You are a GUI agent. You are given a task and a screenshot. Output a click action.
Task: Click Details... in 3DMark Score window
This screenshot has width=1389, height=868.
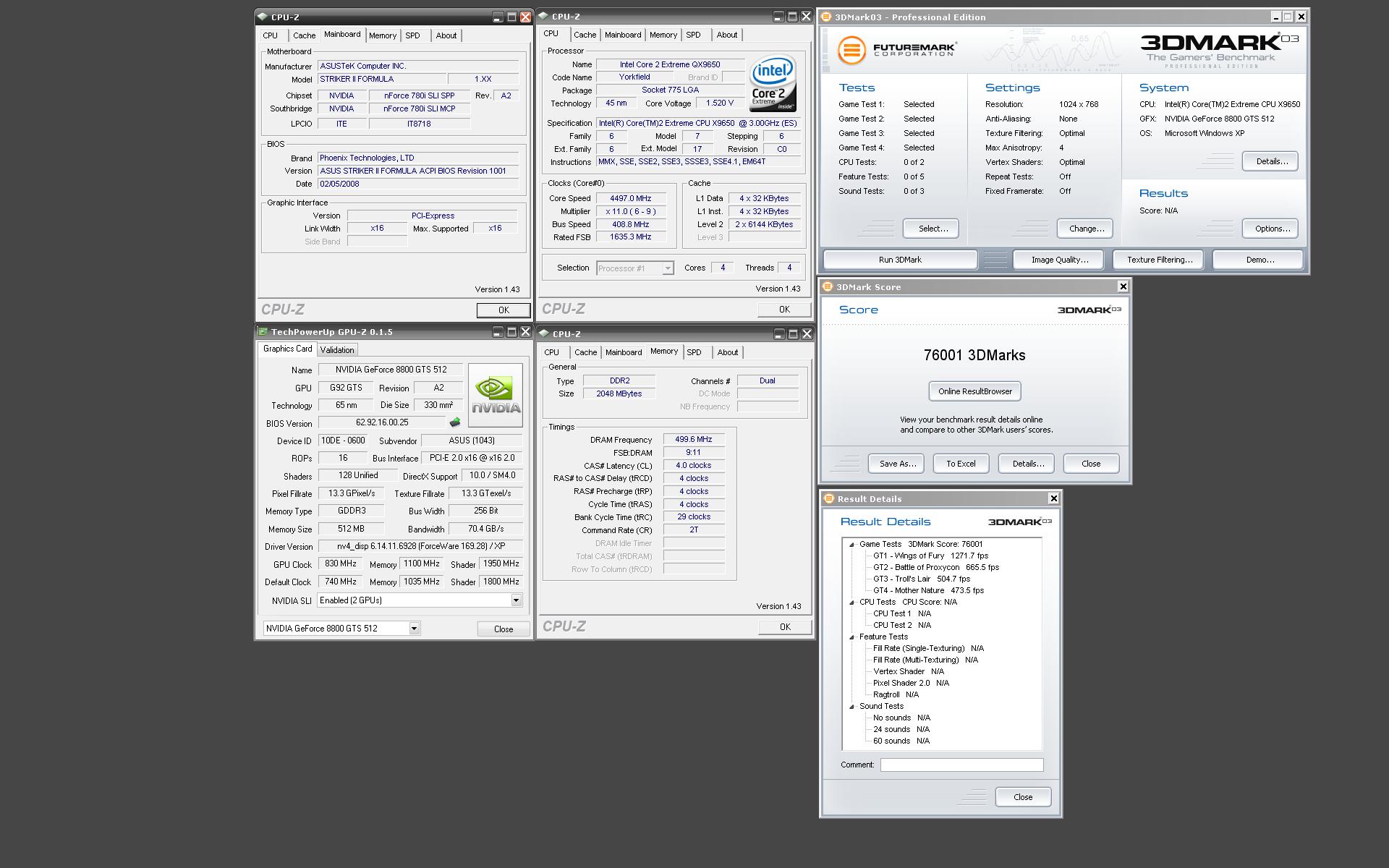(1027, 464)
